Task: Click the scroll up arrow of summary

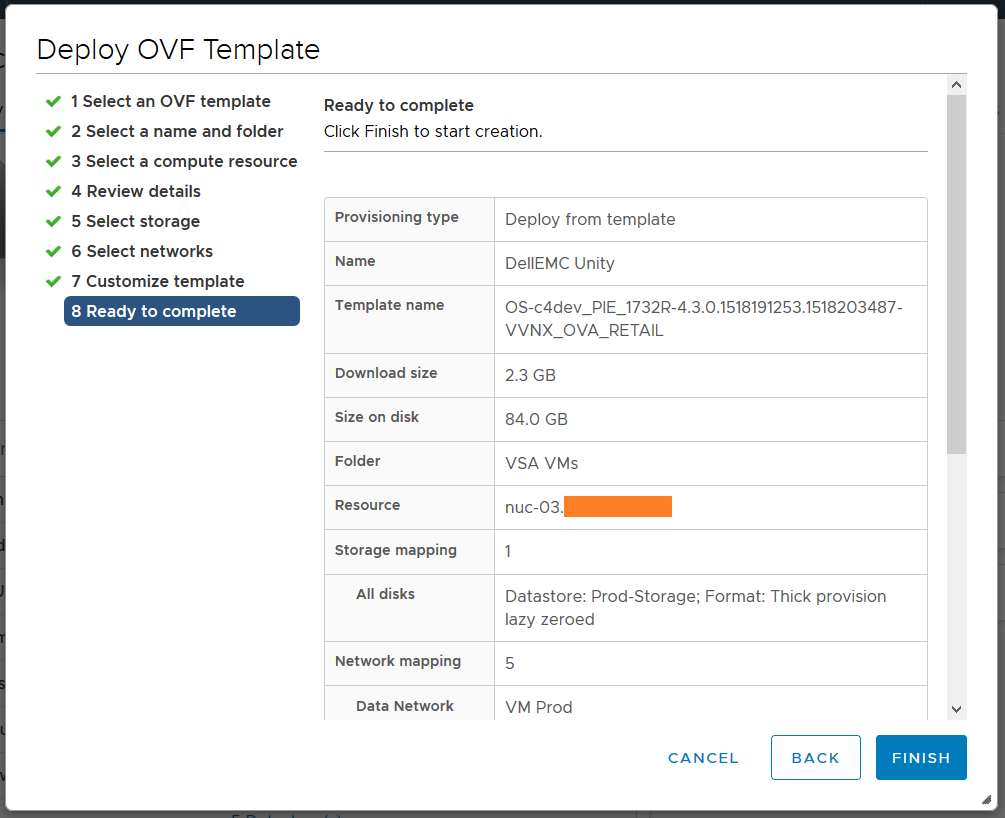Action: click(956, 85)
